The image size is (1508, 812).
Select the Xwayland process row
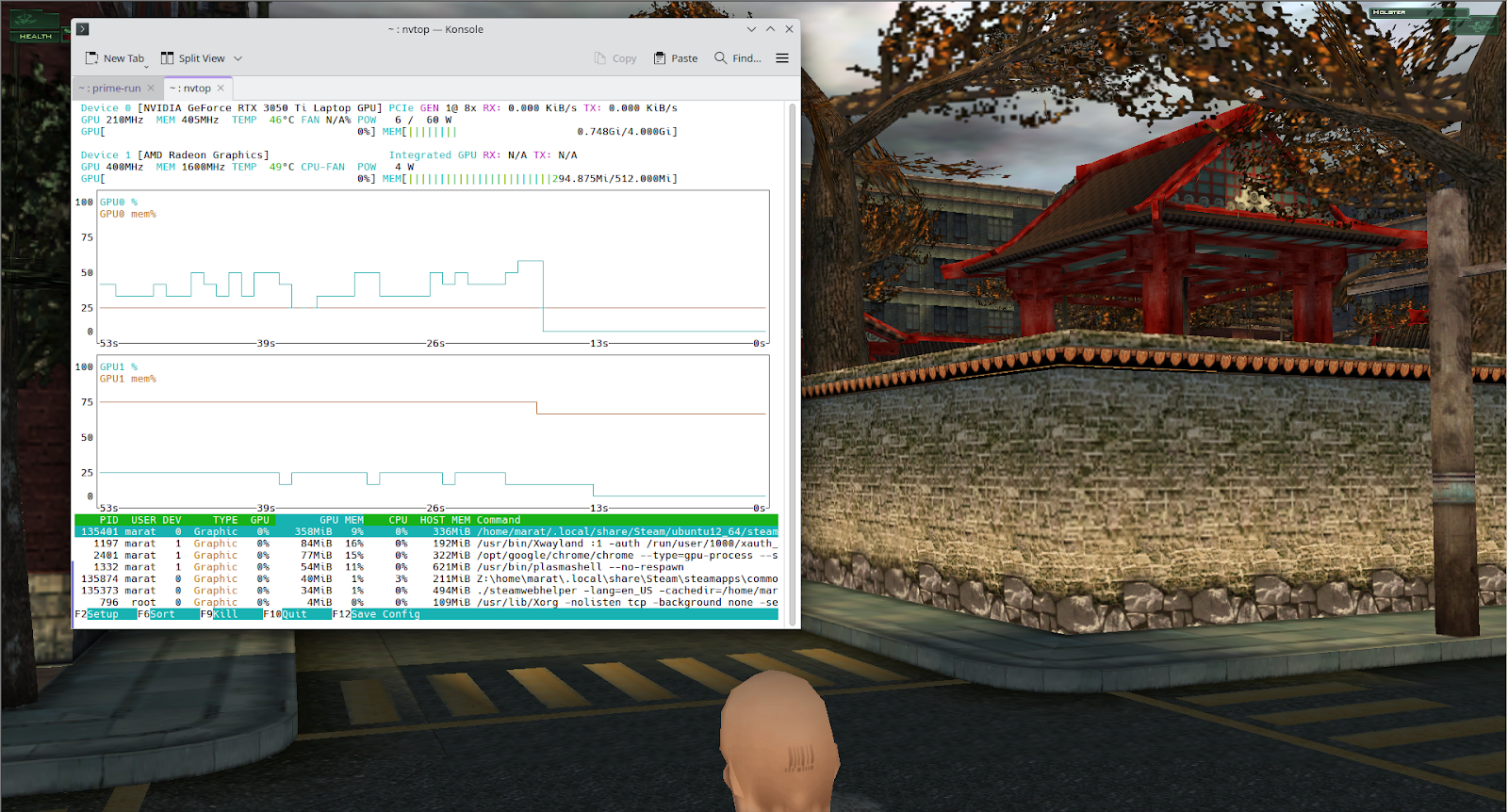click(x=427, y=544)
